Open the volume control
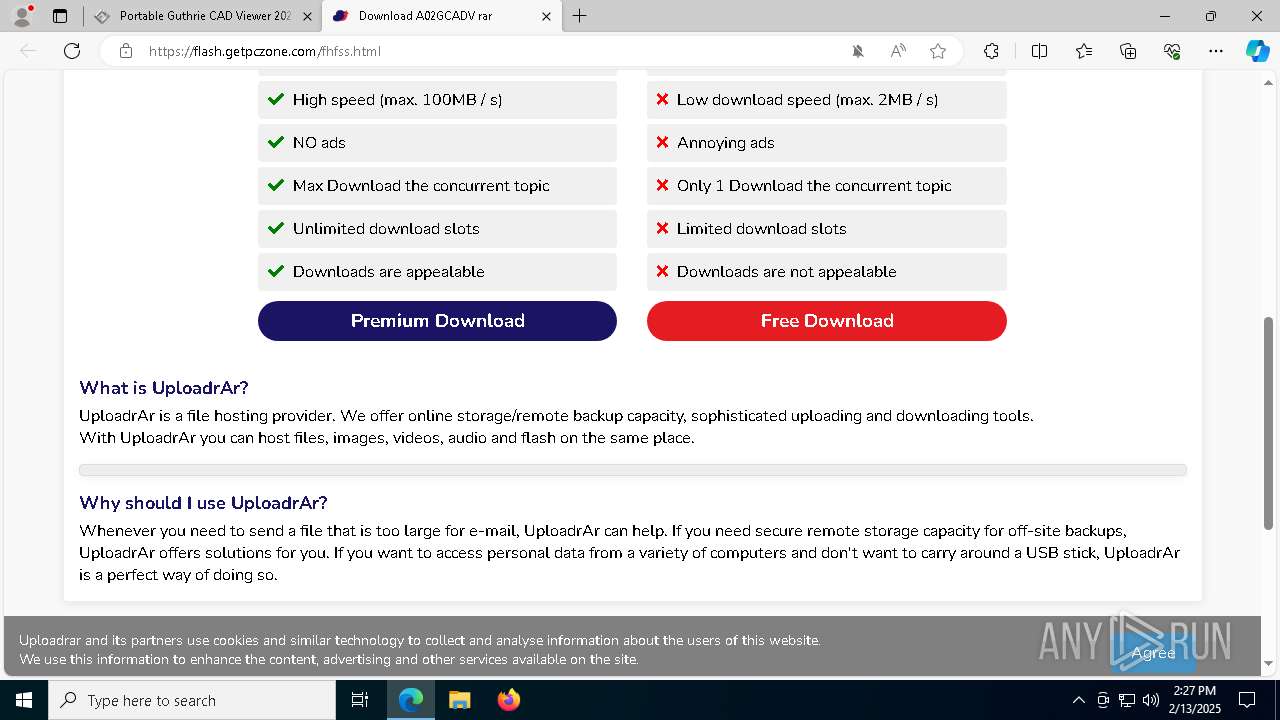This screenshot has width=1280, height=720. 1151,700
